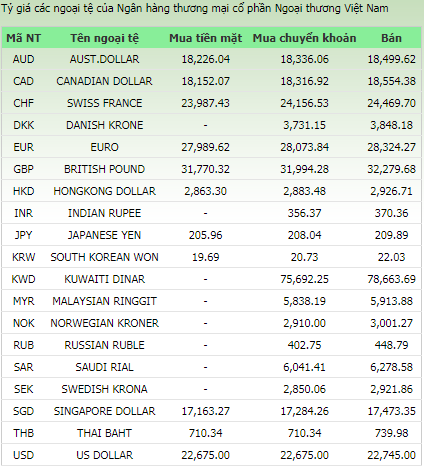Select the AUD currency code cell
The height and width of the screenshot is (471, 424).
(23, 59)
